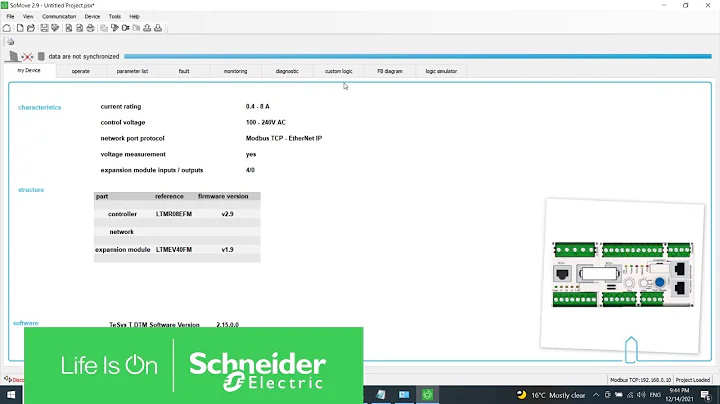
Task: Open the View menu
Action: pos(28,17)
